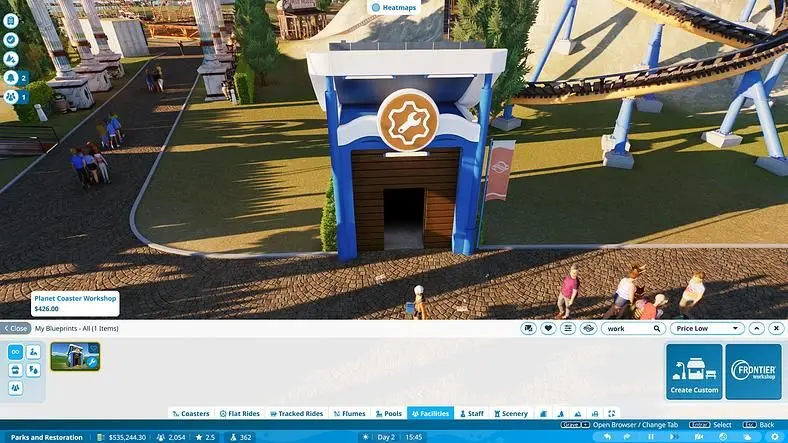Select the shop stall filter icon
Screen dimensions: 788x443
tap(15, 370)
